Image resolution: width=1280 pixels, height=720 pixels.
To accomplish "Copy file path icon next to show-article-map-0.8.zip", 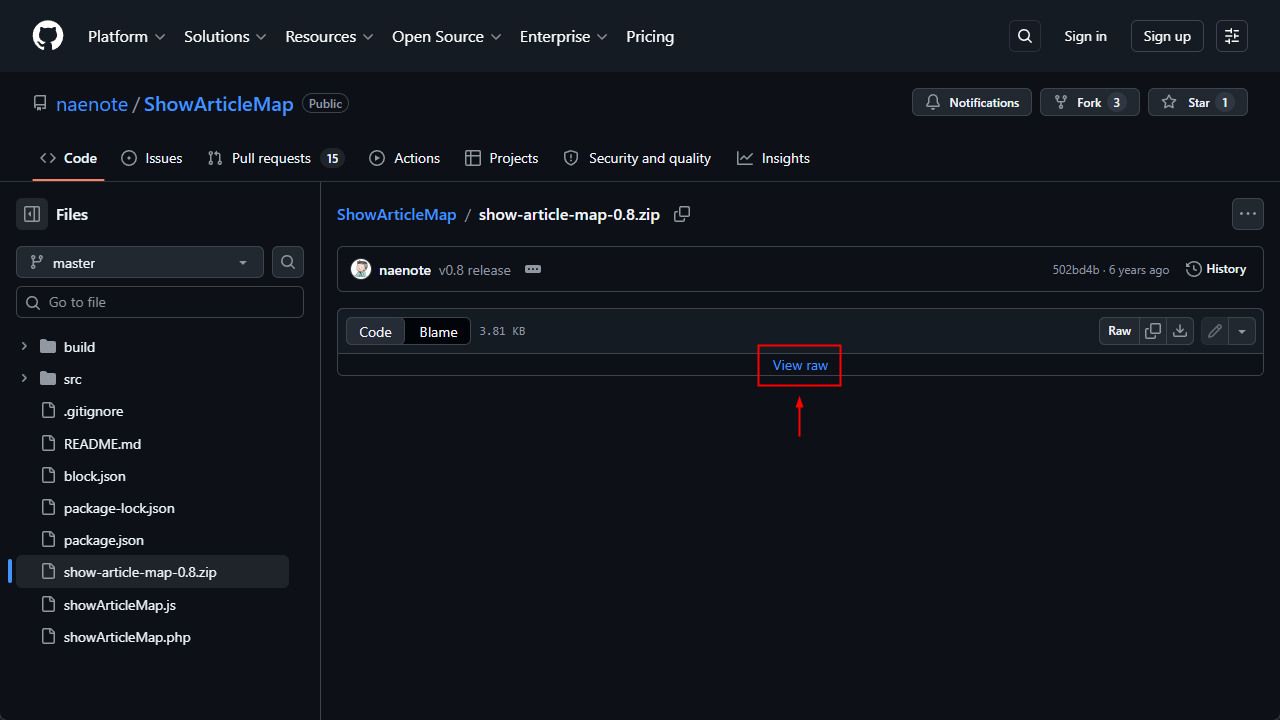I will tap(682, 214).
